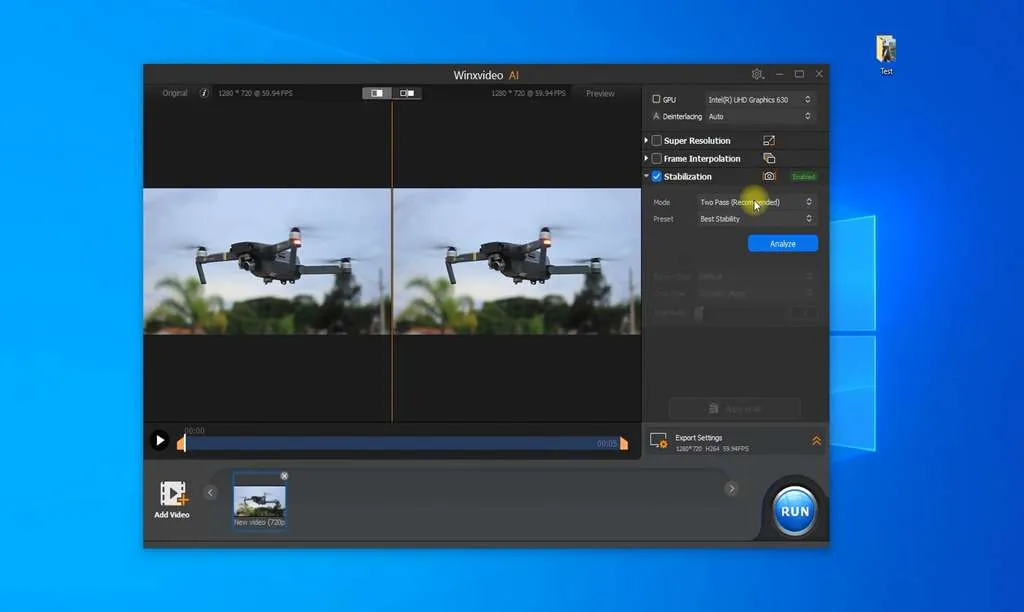Click the Frame Interpolation copy icon
Image resolution: width=1024 pixels, height=612 pixels.
click(770, 159)
